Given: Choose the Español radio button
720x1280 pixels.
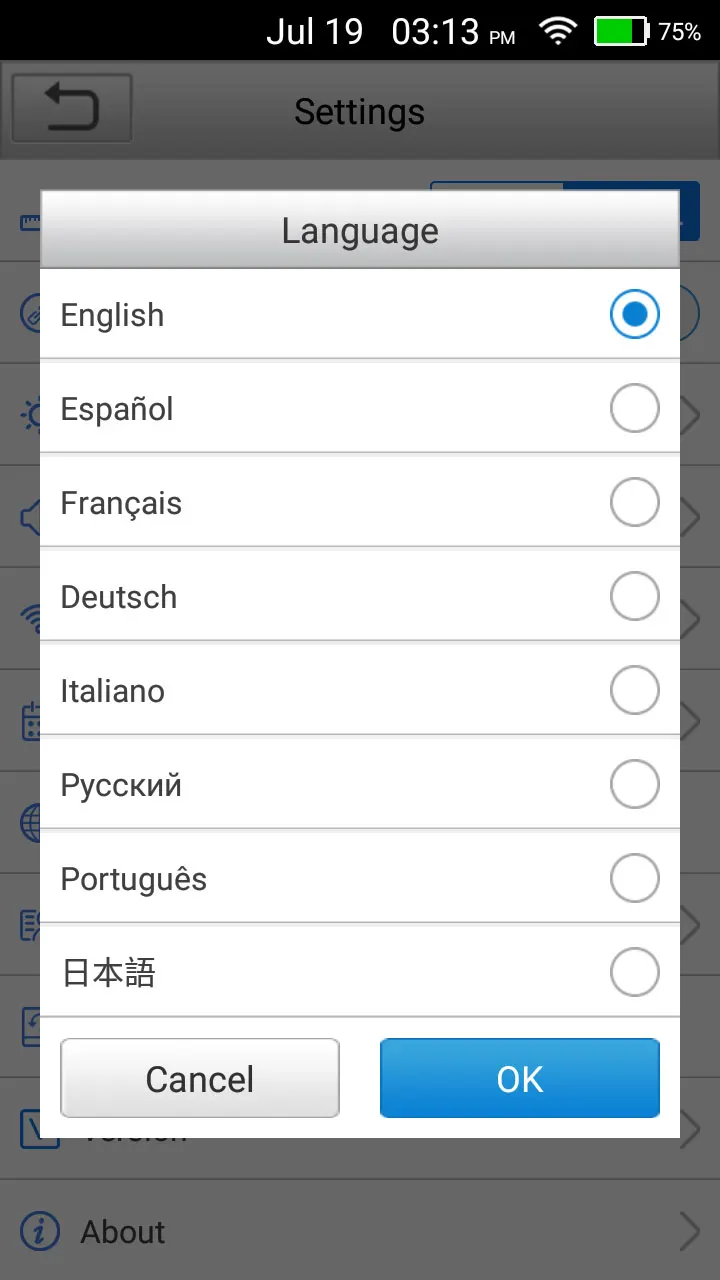Looking at the screenshot, I should 634,409.
